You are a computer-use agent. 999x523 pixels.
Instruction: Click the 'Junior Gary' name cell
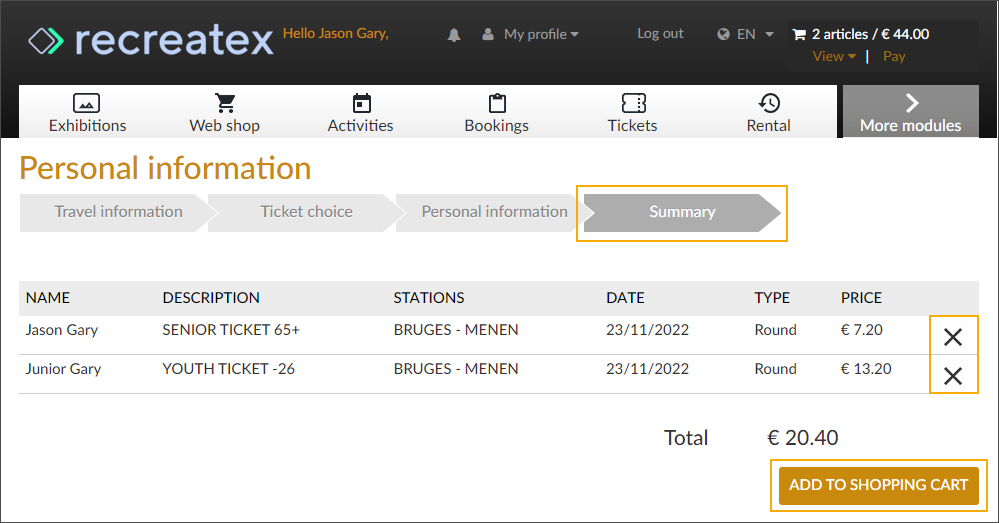coord(63,369)
